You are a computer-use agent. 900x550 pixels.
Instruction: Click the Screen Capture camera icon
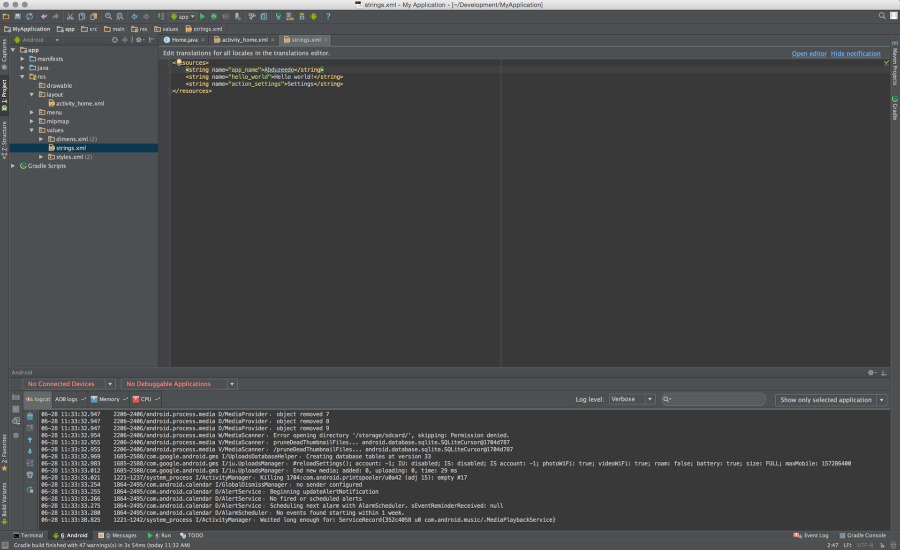click(x=15, y=397)
